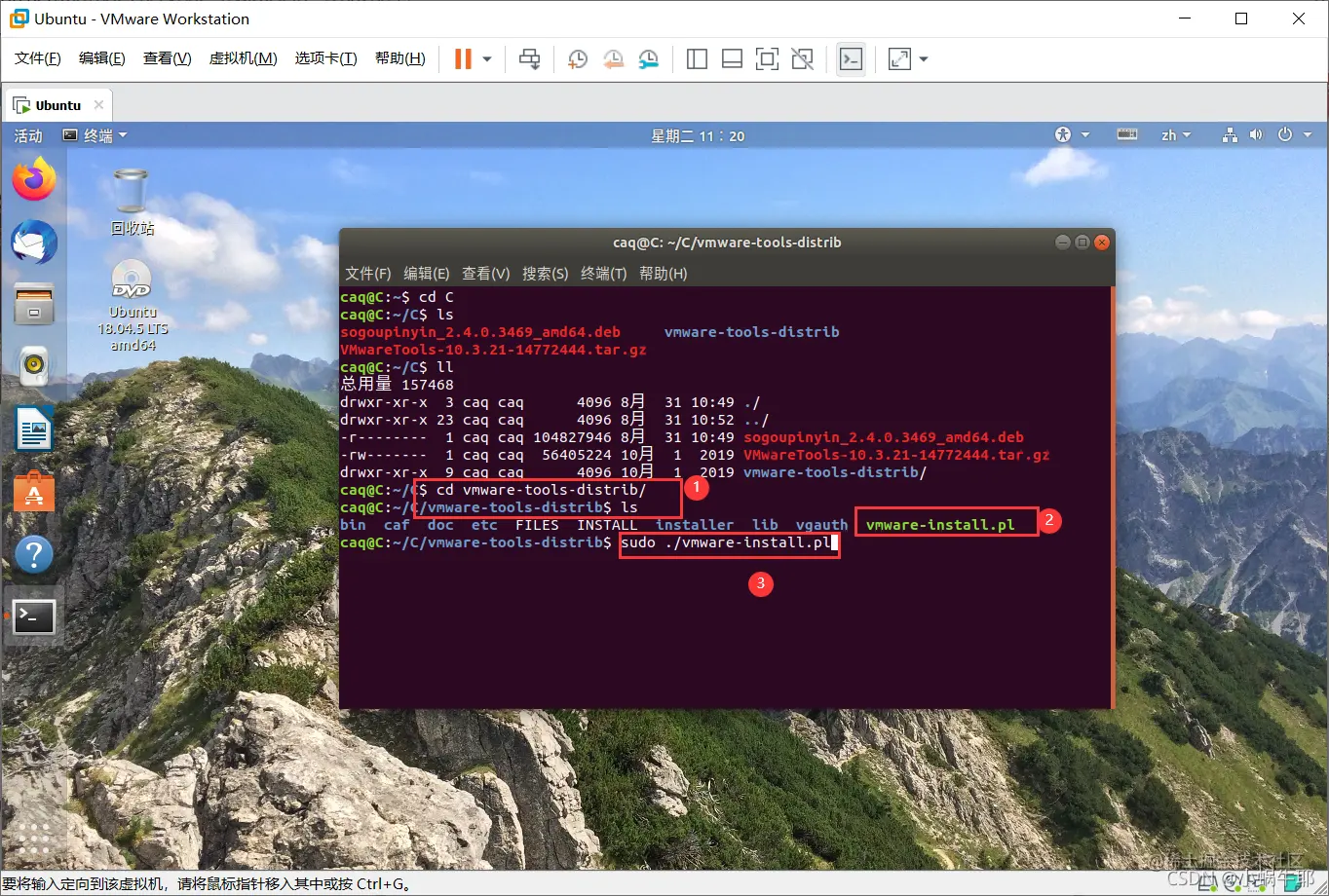This screenshot has width=1329, height=896.
Task: Click the volume speaker icon in the top bar
Action: click(1256, 135)
